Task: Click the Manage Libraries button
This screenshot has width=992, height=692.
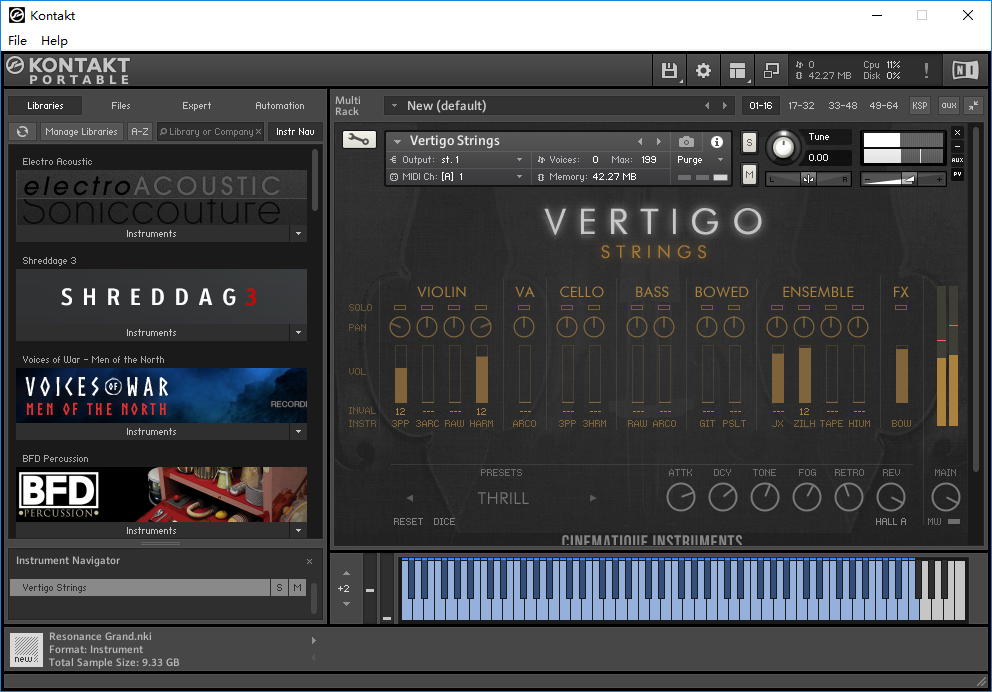Action: click(82, 132)
